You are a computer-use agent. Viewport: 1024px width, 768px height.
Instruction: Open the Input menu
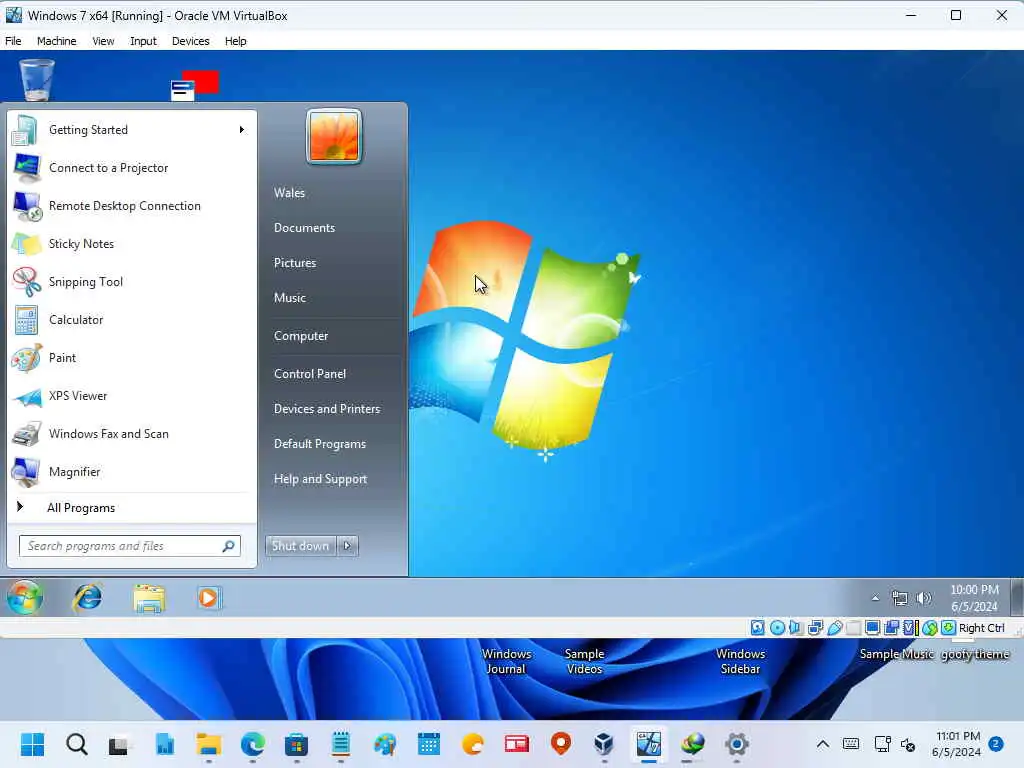(143, 40)
